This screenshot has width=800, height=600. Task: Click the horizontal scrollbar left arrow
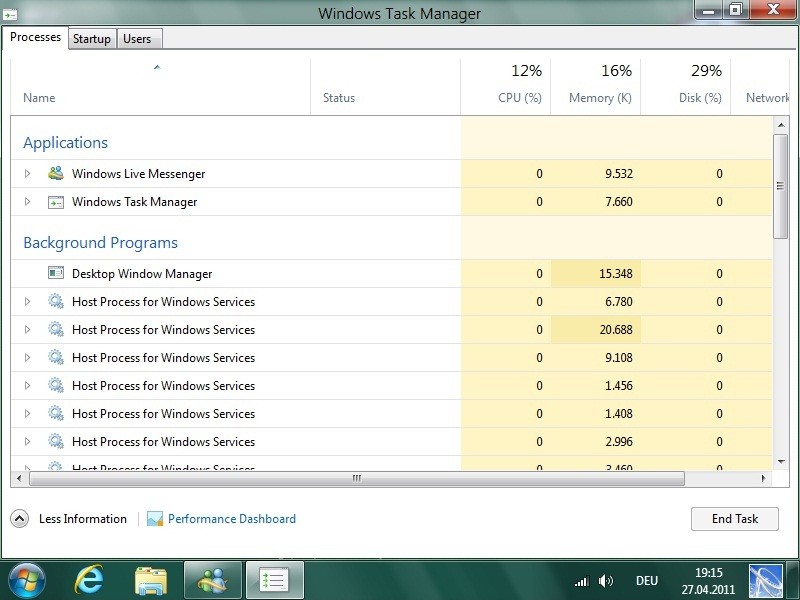click(x=19, y=479)
